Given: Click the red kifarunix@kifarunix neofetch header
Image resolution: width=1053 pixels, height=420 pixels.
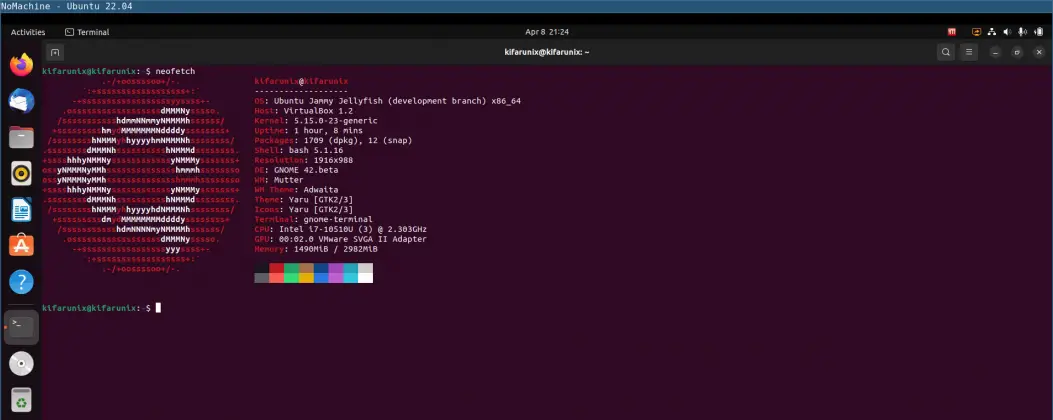Looking at the screenshot, I should pyautogui.click(x=301, y=81).
